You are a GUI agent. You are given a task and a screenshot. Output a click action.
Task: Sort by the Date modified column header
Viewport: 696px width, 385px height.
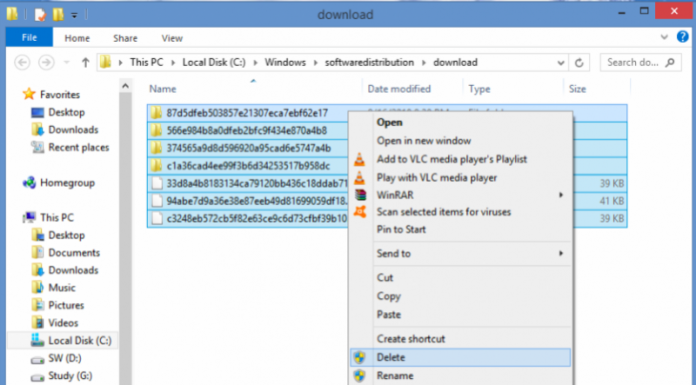tap(399, 89)
